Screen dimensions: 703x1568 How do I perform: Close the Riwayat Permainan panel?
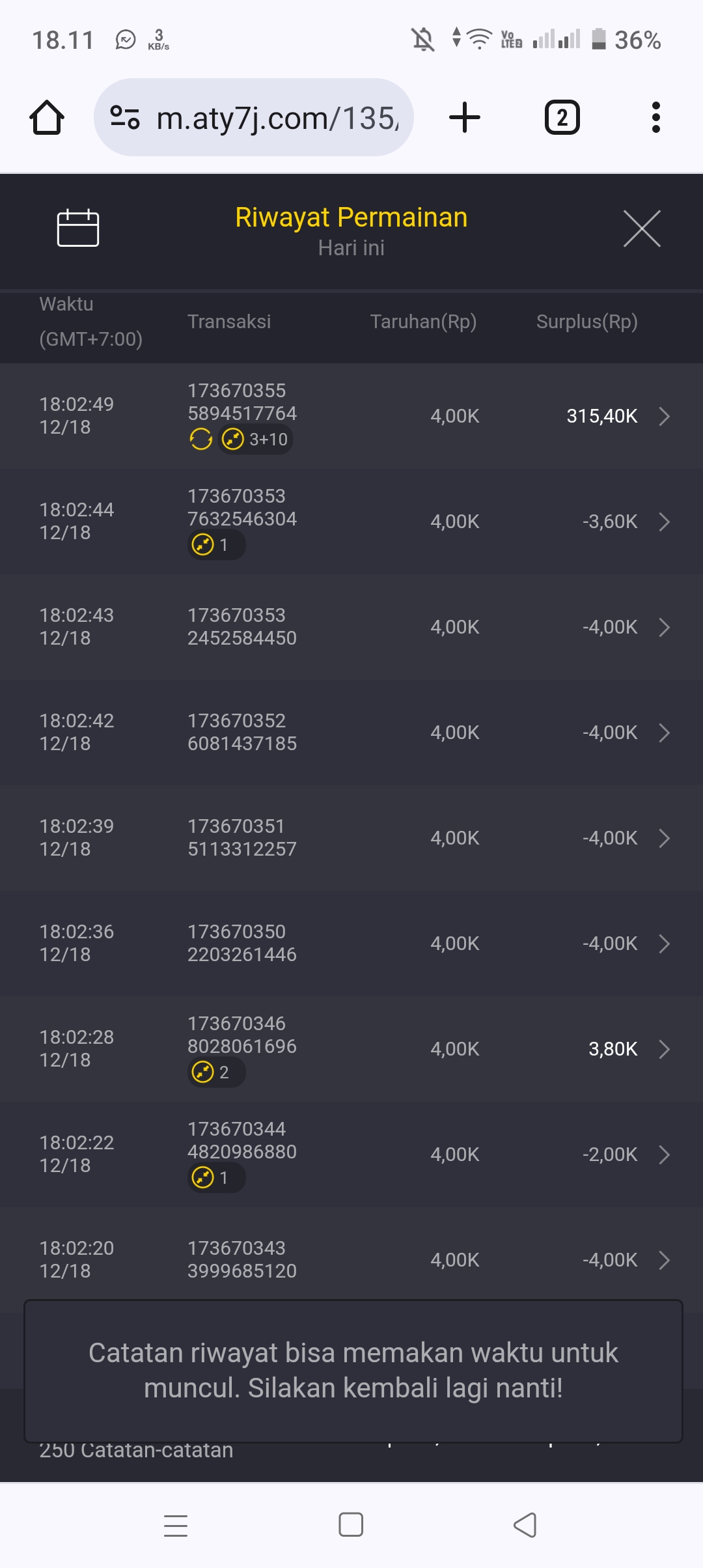[x=642, y=229]
